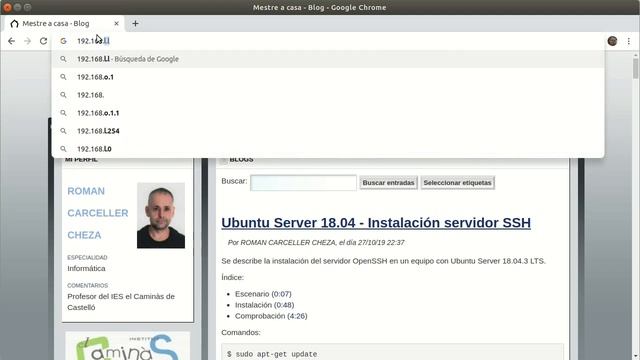Open post Ubuntu Server 18.04 - Instalación servidor SSH

click(x=376, y=223)
